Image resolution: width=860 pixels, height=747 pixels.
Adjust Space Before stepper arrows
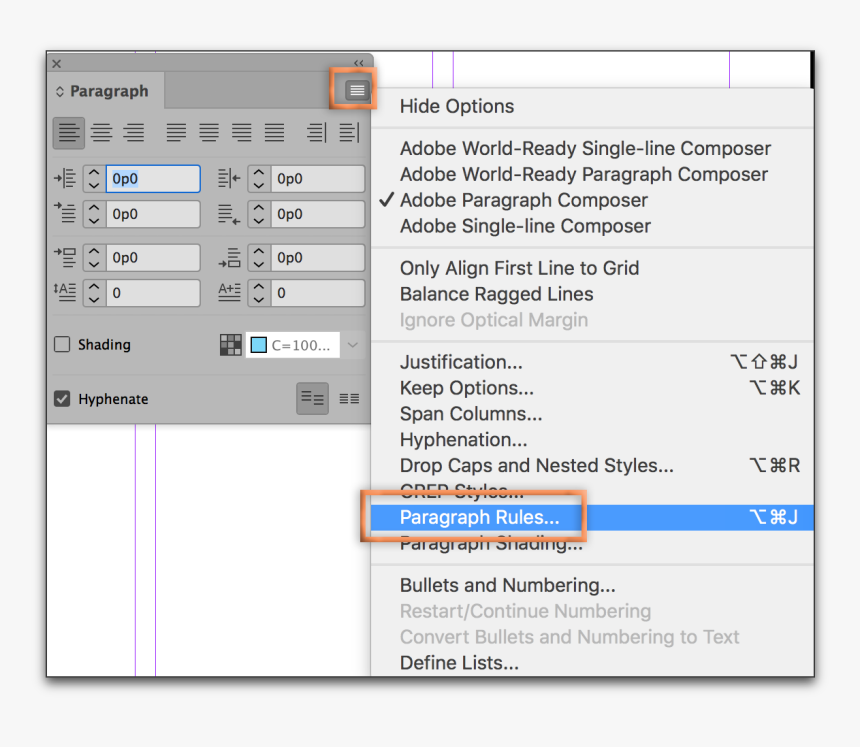coord(94,258)
